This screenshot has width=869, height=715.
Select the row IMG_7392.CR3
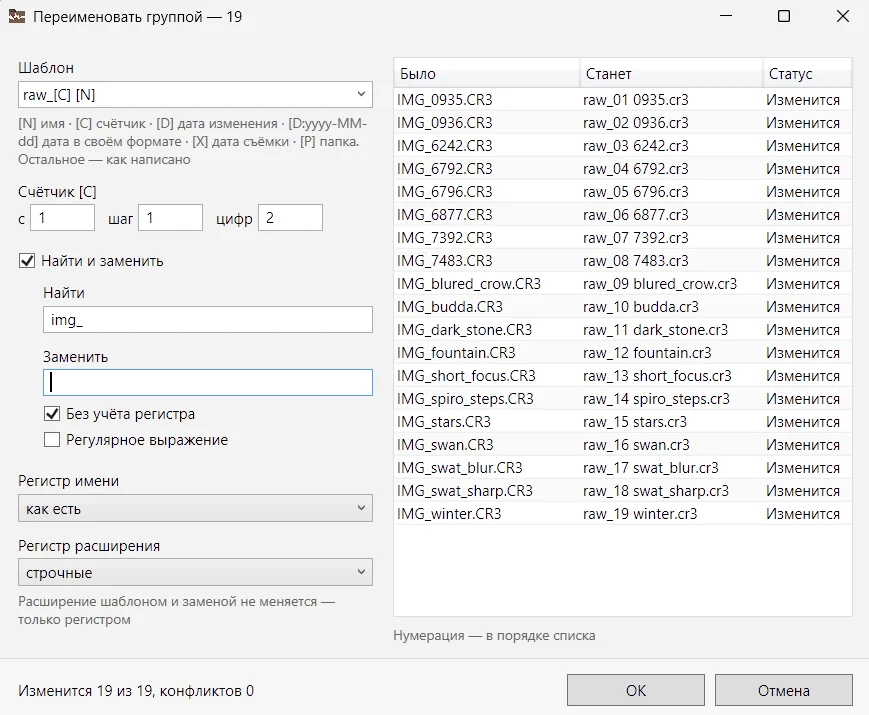(x=623, y=238)
